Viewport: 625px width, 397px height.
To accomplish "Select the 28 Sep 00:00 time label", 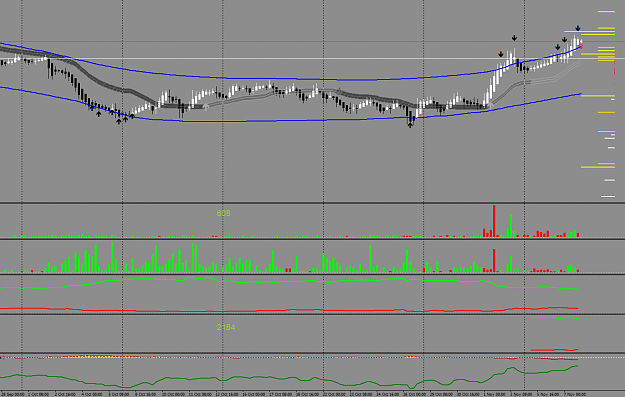I will (13, 394).
